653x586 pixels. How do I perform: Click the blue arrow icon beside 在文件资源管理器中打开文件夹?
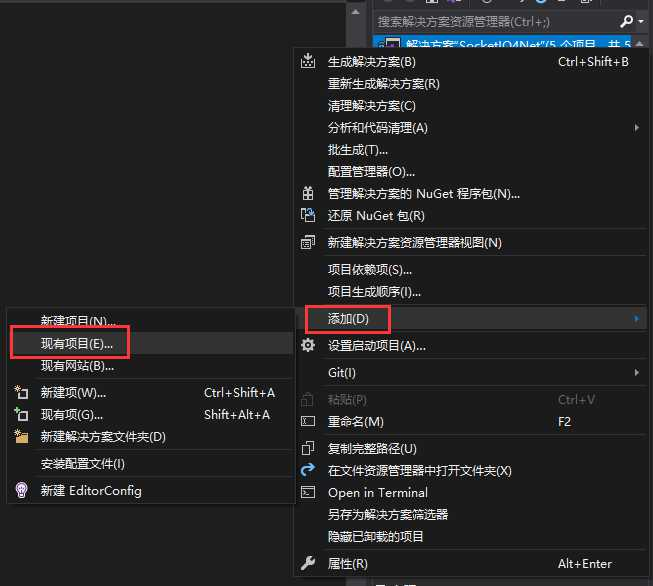pyautogui.click(x=308, y=470)
